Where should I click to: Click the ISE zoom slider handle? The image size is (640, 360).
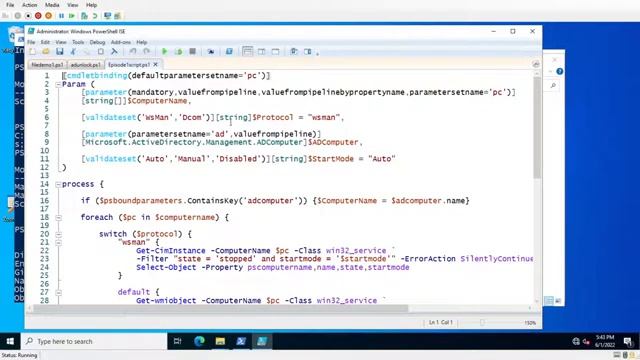click(x=482, y=322)
